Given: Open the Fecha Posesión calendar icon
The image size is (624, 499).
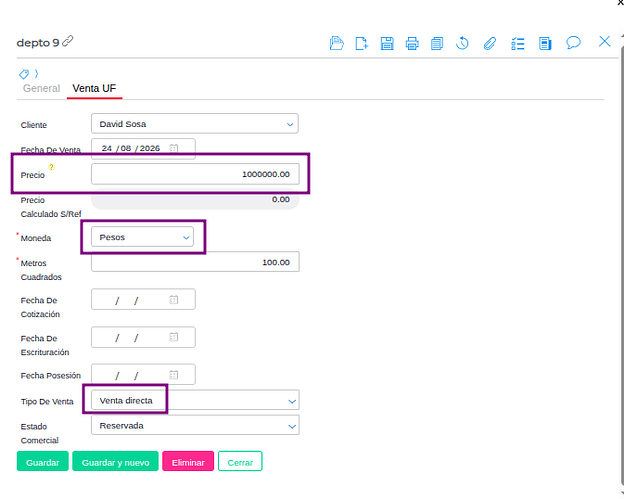Looking at the screenshot, I should [x=174, y=375].
